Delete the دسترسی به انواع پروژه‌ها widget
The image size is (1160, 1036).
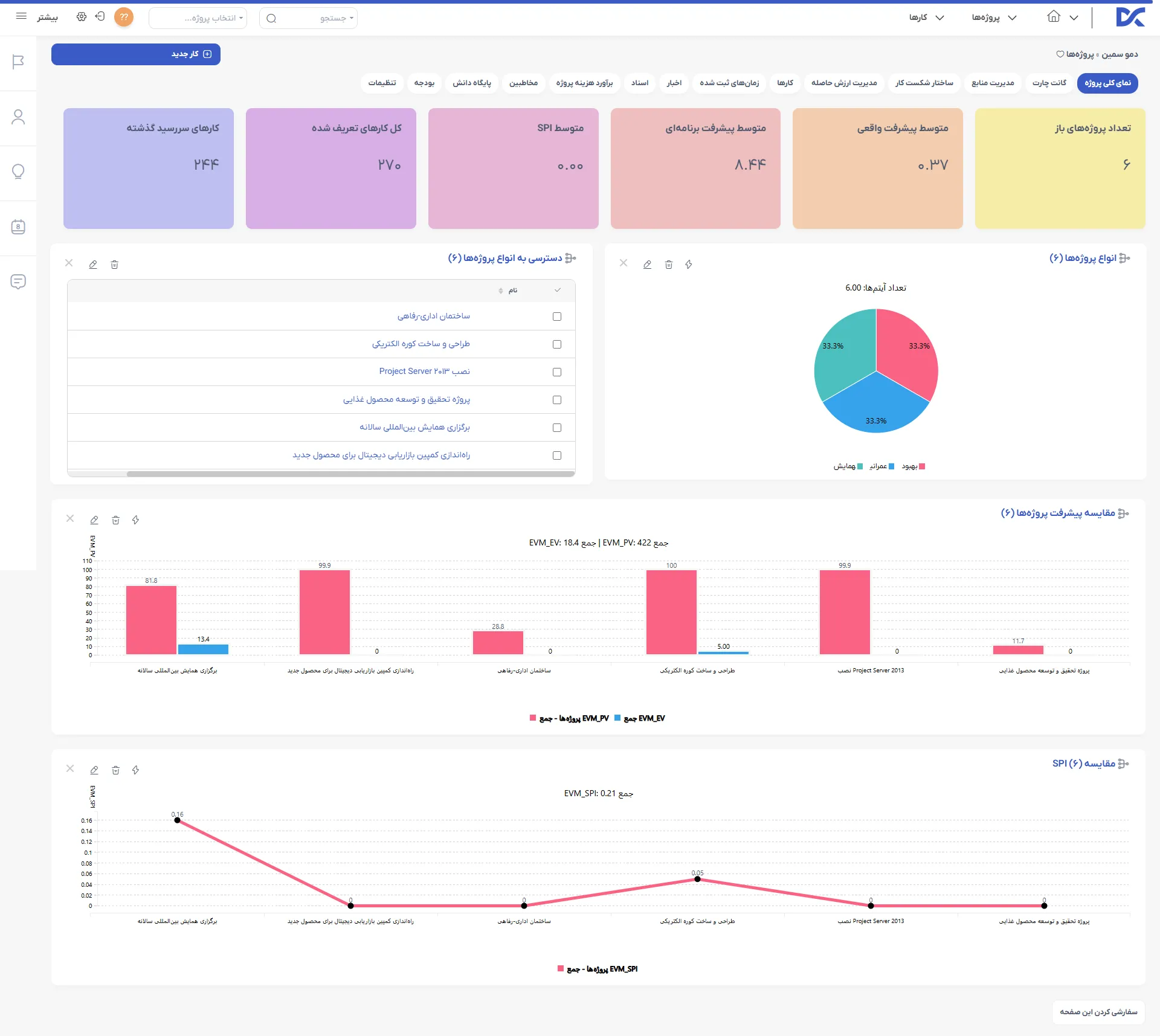[115, 265]
